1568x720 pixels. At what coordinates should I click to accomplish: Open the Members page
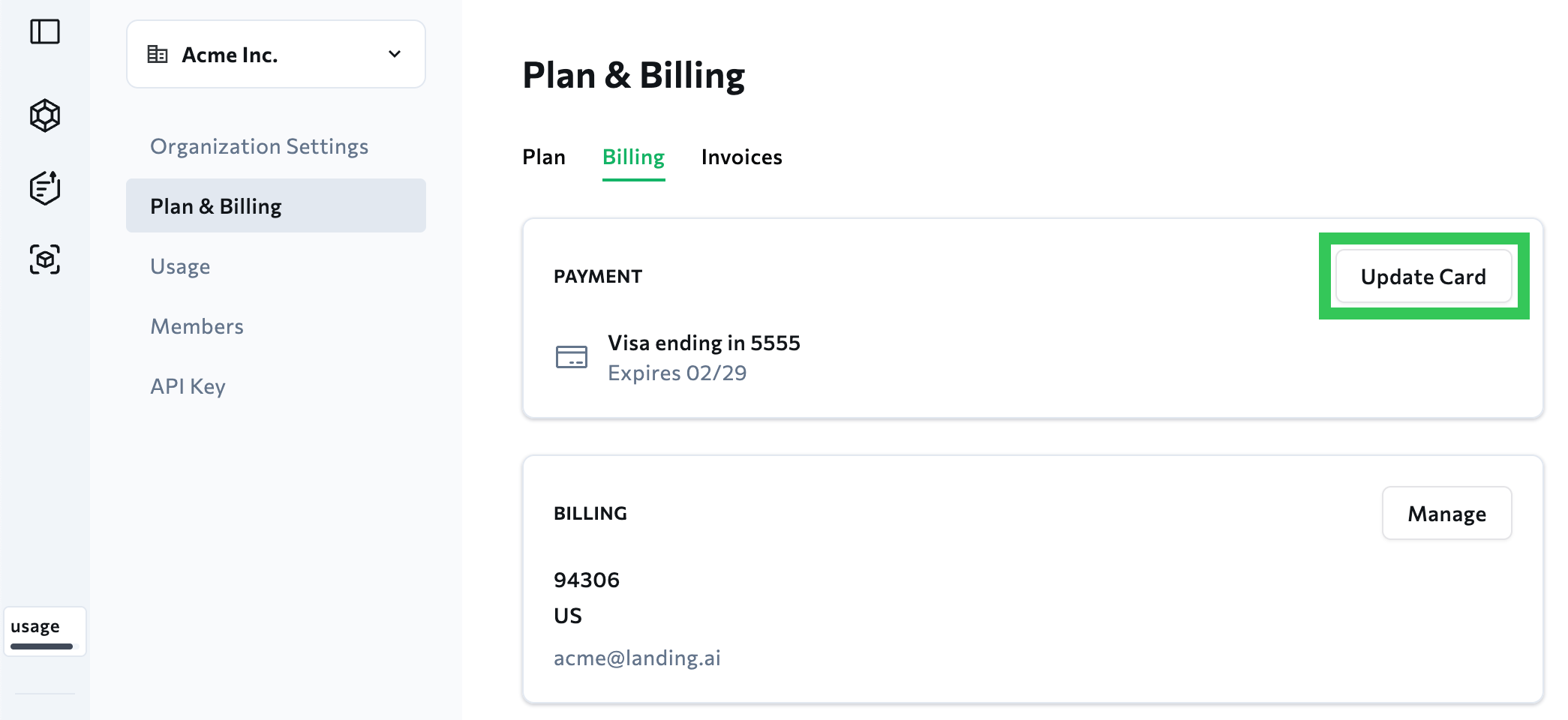pyautogui.click(x=197, y=326)
